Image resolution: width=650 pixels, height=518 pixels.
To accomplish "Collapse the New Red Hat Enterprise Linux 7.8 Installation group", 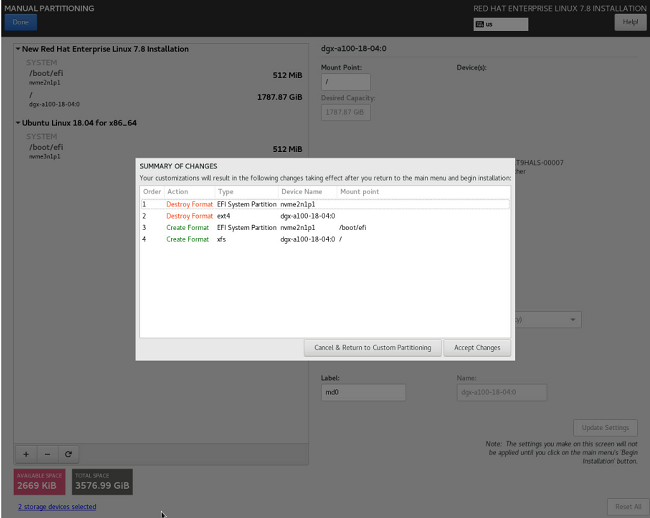I will (19, 49).
